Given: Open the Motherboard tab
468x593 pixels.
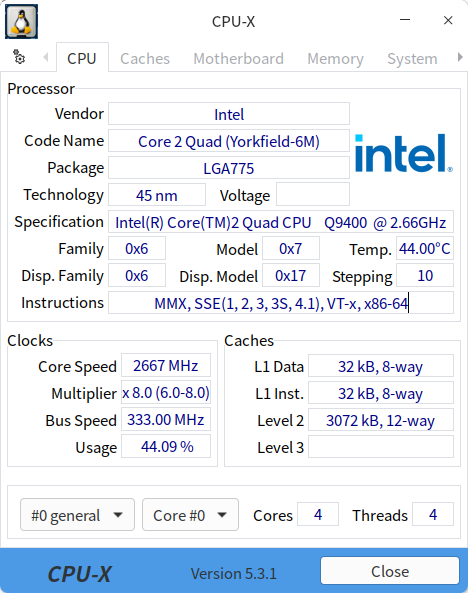Looking at the screenshot, I should [x=238, y=59].
